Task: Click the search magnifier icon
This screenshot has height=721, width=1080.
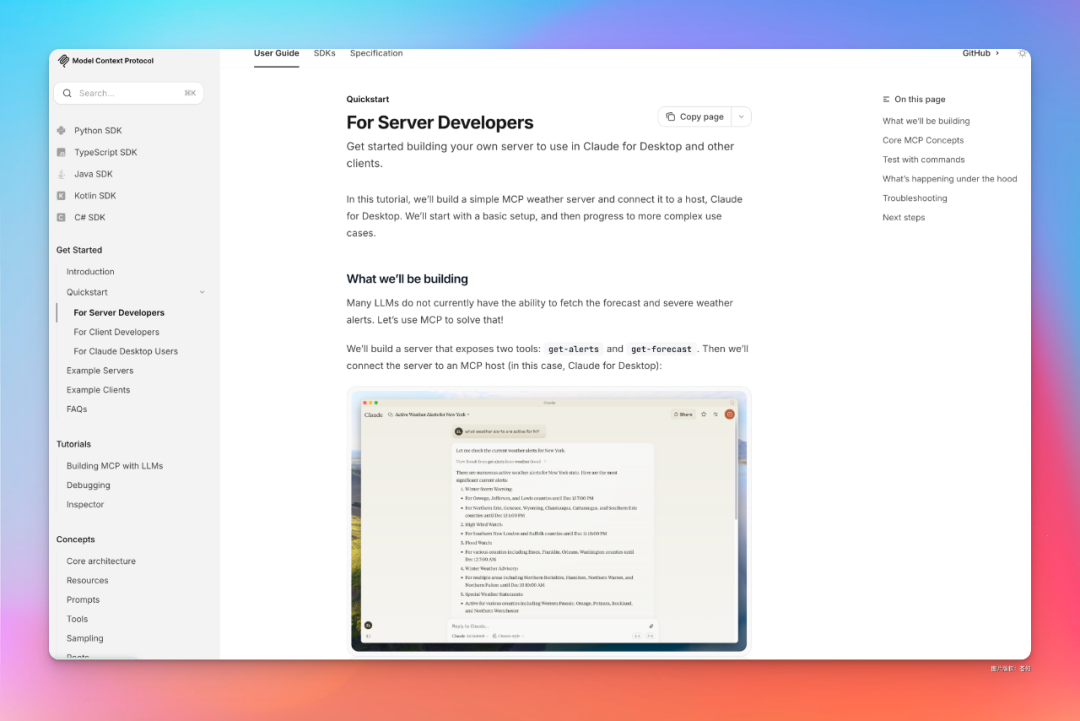Action: 67,93
